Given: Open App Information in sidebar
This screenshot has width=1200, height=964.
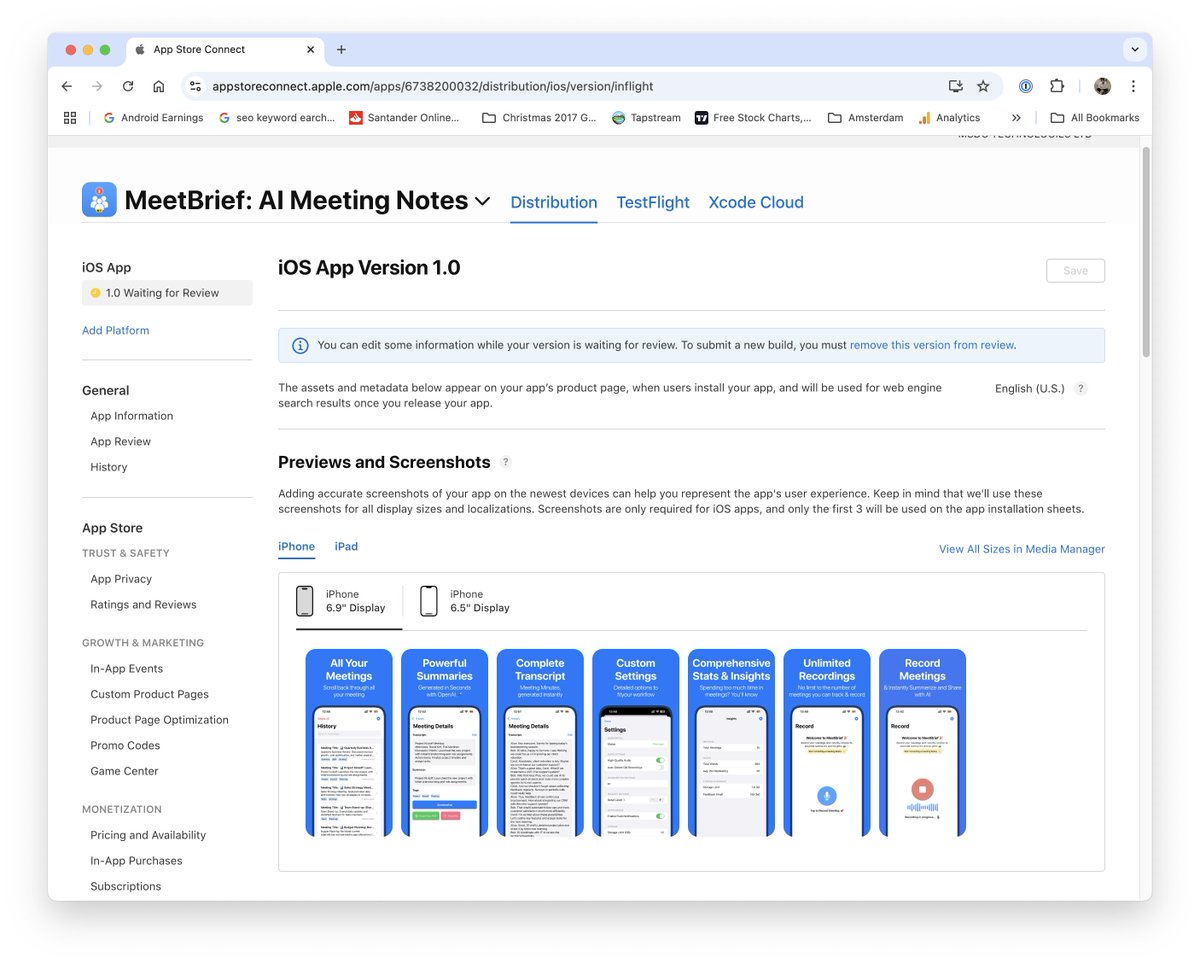Looking at the screenshot, I should [131, 416].
